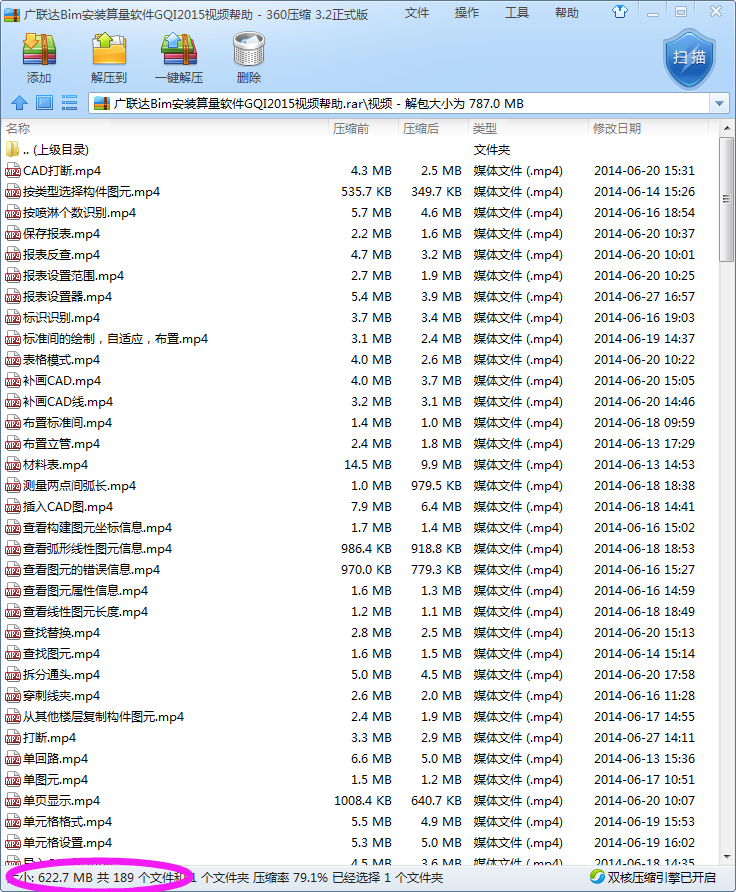Select file 补画CAD.mp4

61,381
